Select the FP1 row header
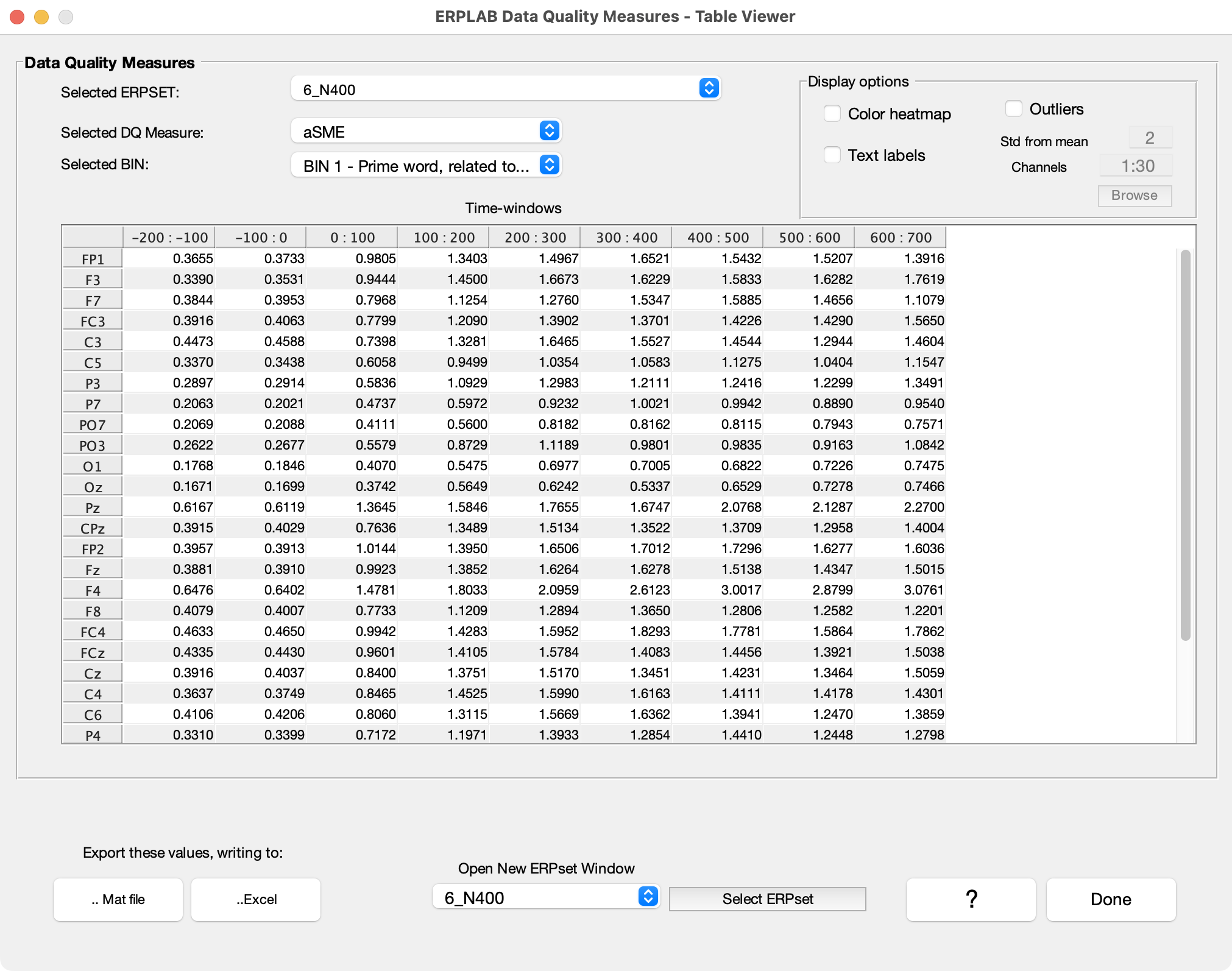The image size is (1232, 971). [x=93, y=259]
